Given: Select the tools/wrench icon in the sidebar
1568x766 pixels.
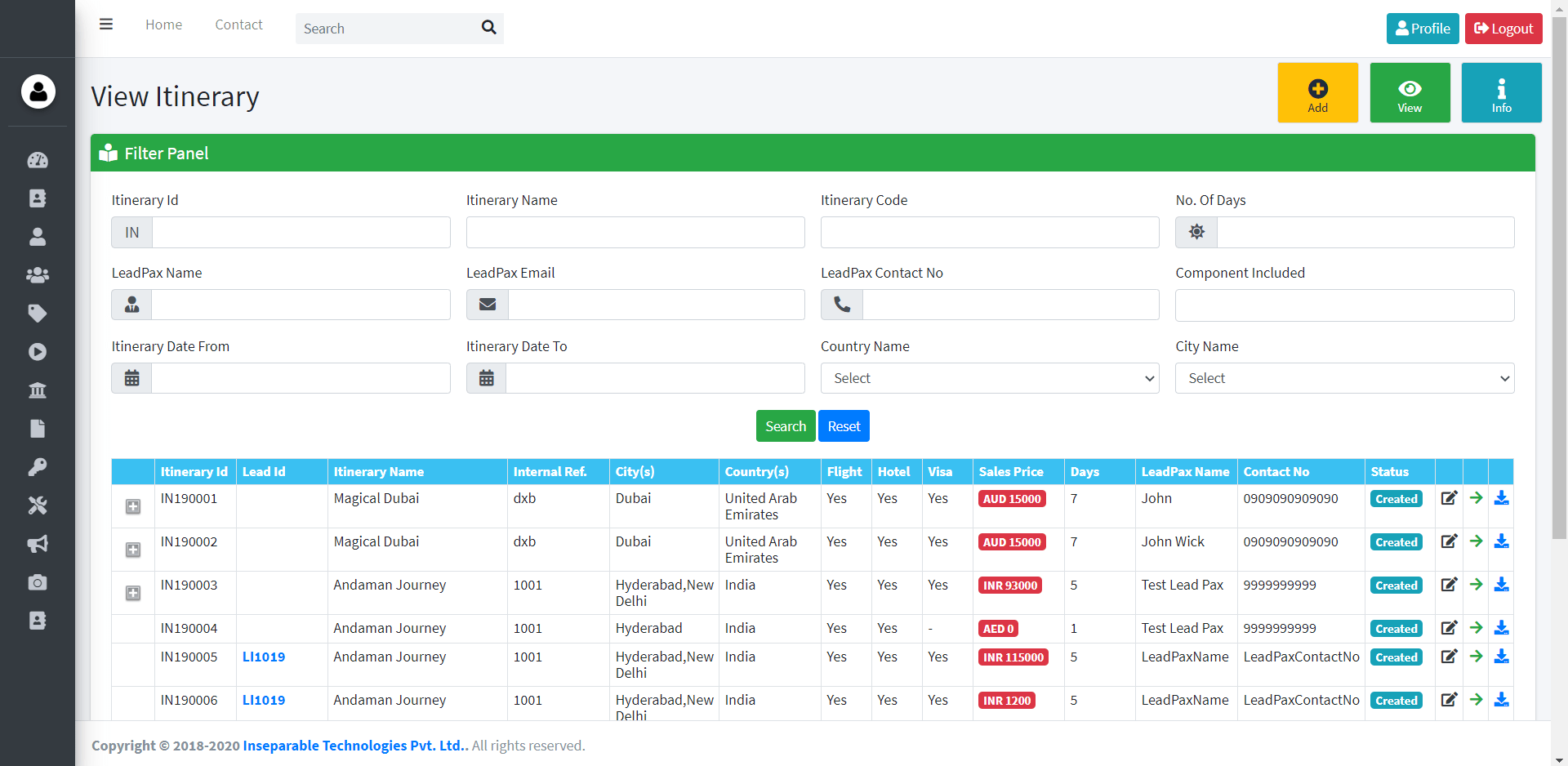Looking at the screenshot, I should point(38,505).
